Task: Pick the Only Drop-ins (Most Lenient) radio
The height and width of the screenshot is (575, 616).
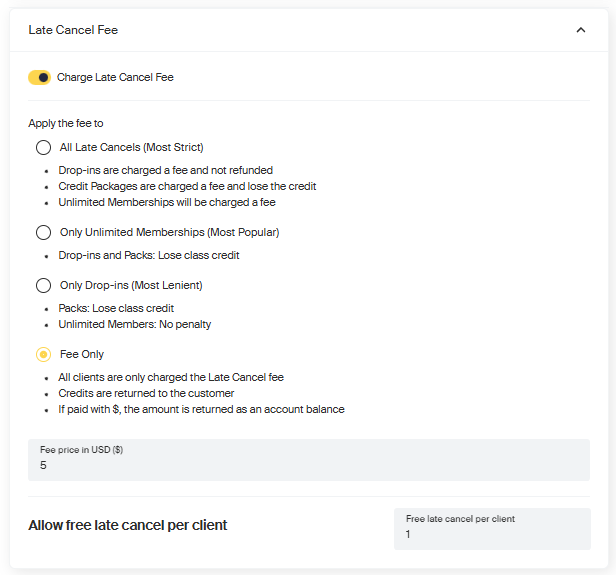Action: pyautogui.click(x=43, y=286)
